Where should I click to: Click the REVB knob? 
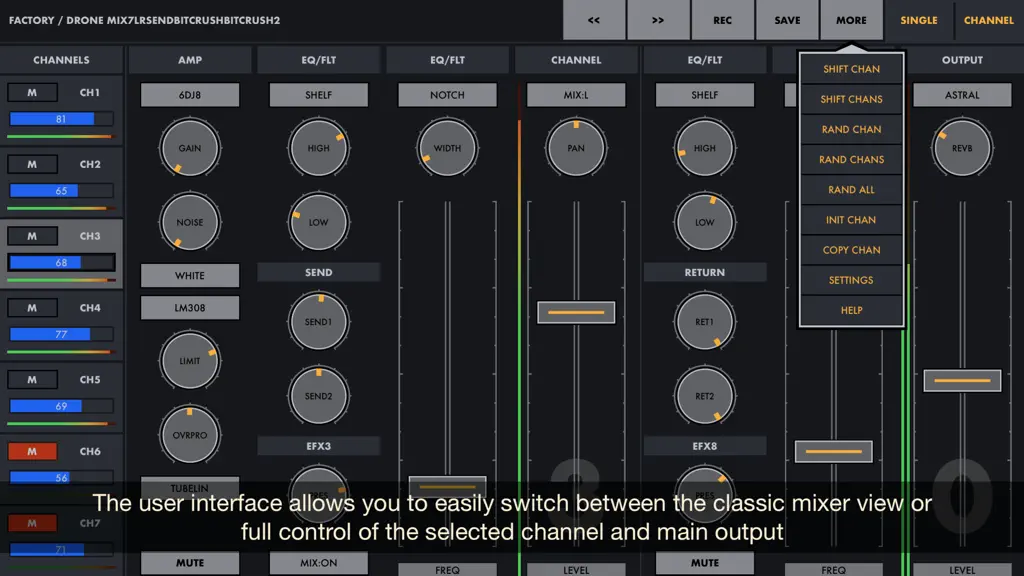[962, 148]
